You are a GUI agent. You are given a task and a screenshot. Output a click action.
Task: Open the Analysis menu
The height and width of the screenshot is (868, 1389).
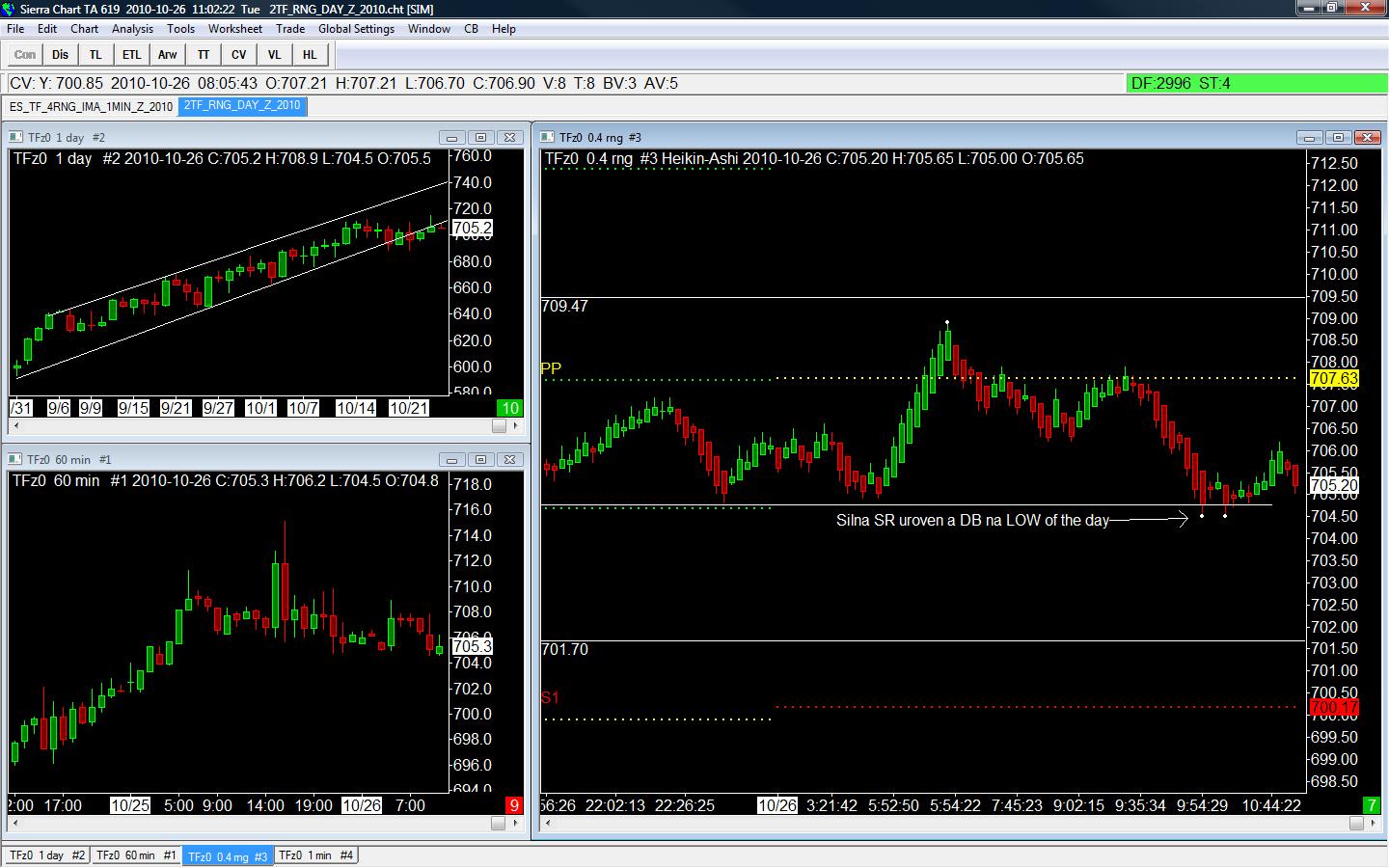click(133, 29)
